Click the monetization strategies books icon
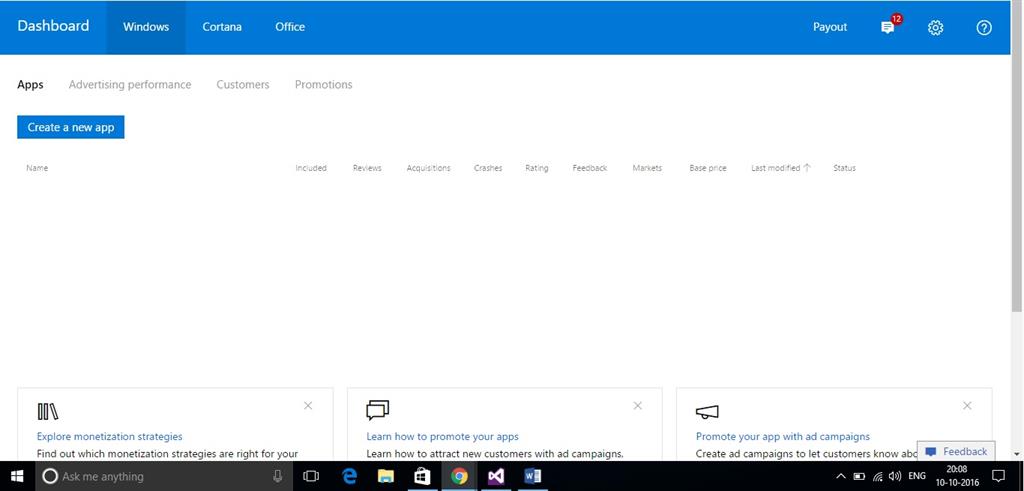The width and height of the screenshot is (1024, 491). (48, 411)
